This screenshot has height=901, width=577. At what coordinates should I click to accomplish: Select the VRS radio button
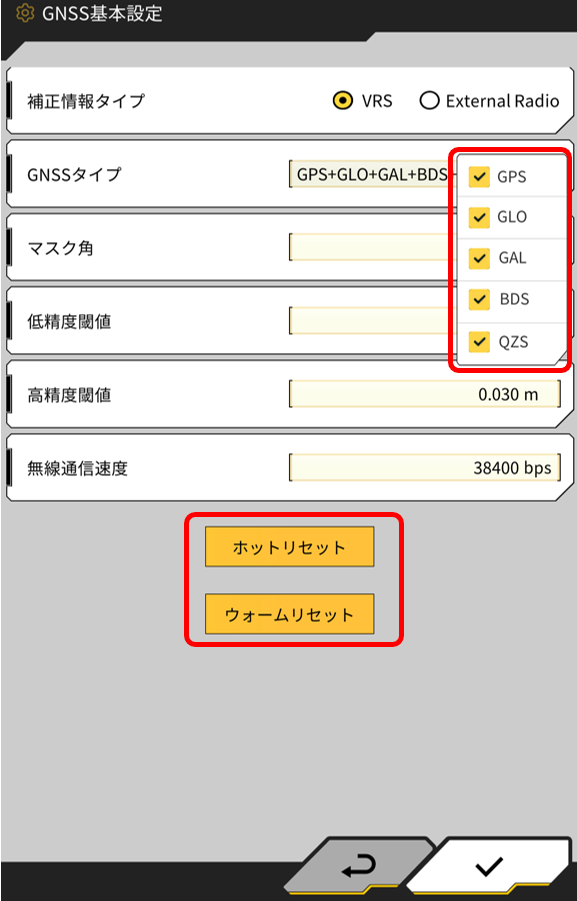click(x=343, y=102)
